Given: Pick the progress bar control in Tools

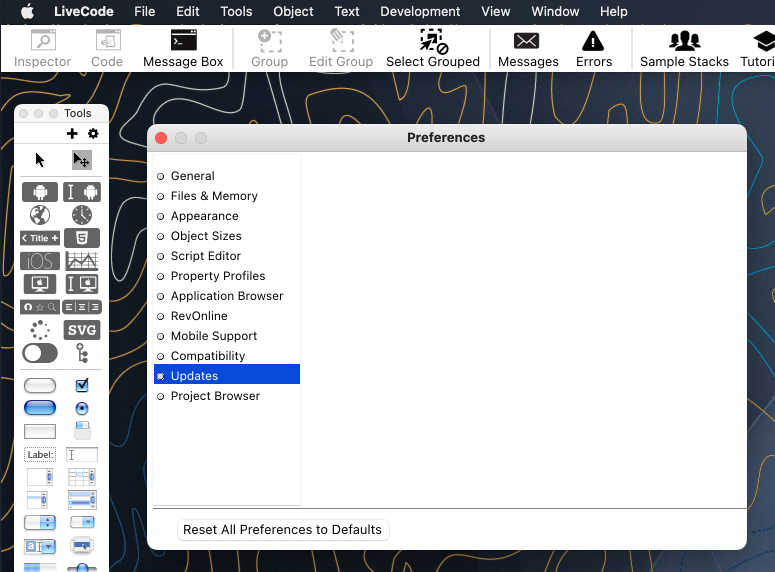Looking at the screenshot, I should [40, 567].
